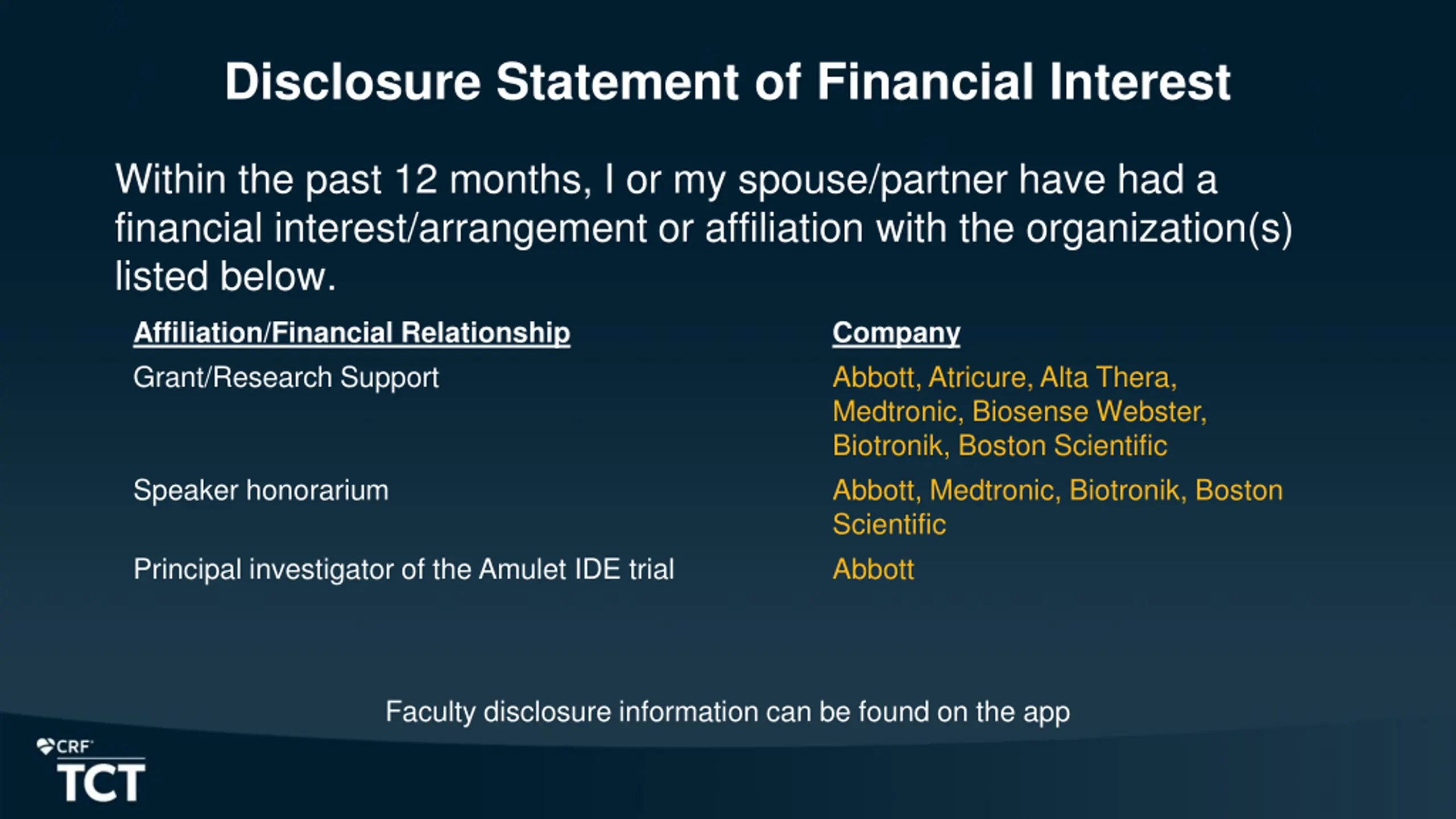Viewport: 1456px width, 819px height.
Task: Click the slide title Disclosure Statement of Financial Interest
Action: coord(727,82)
